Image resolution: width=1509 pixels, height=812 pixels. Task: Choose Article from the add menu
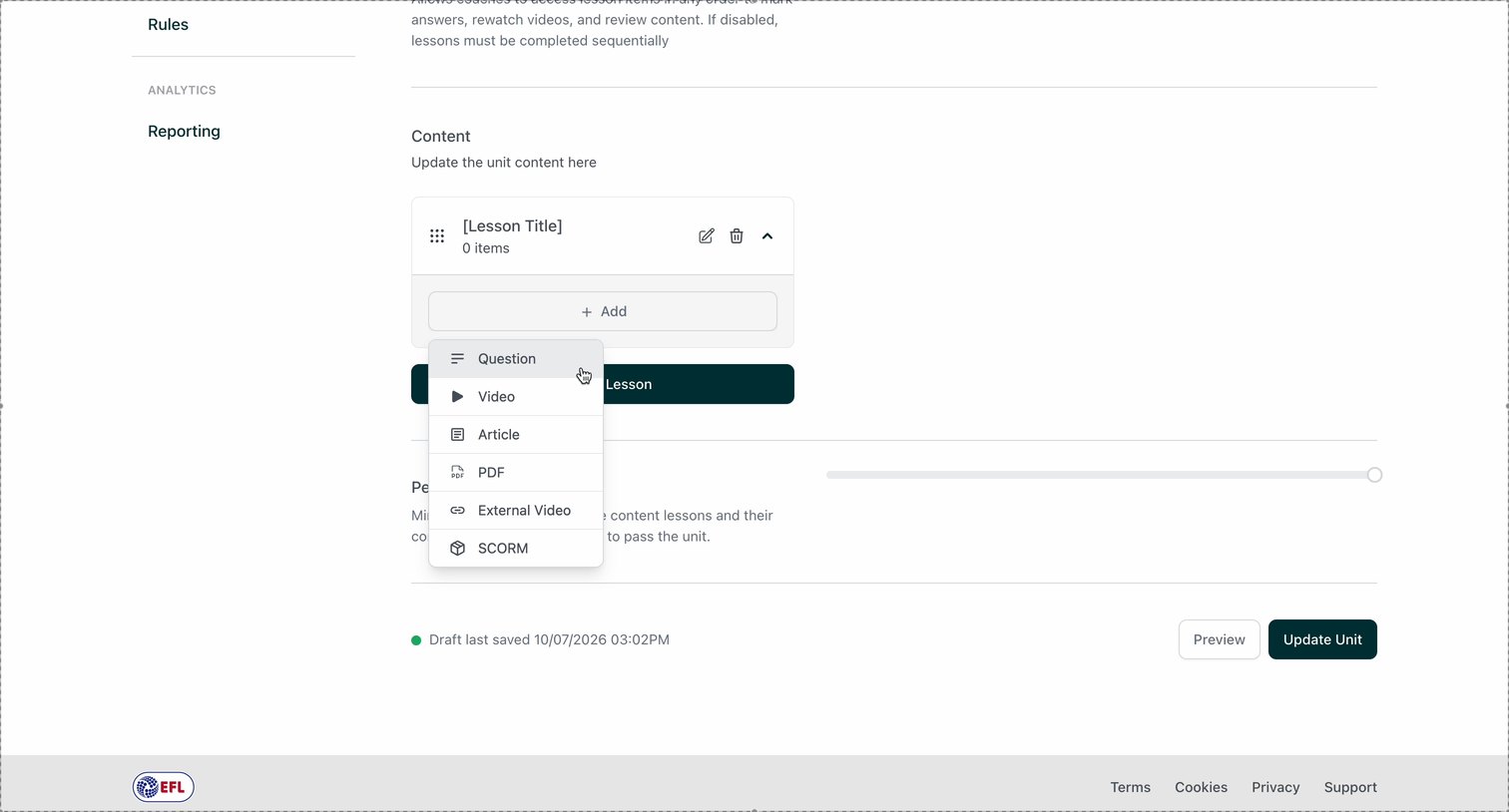516,435
